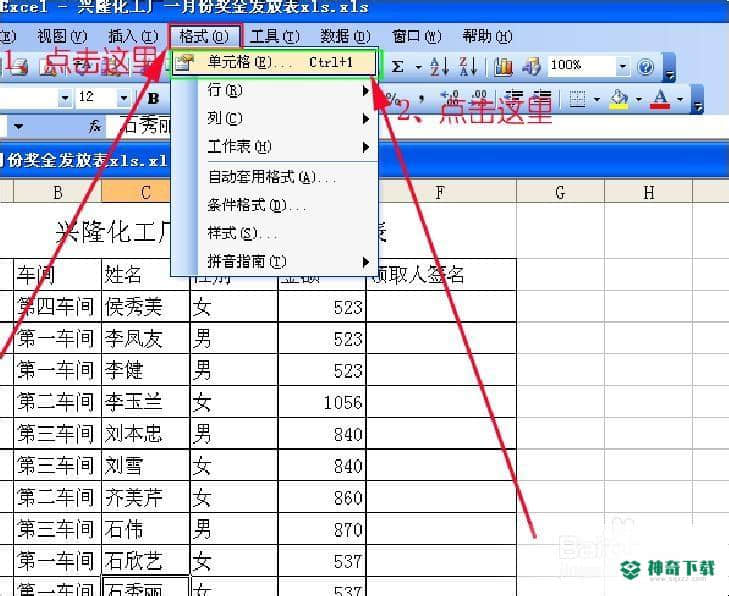The image size is (729, 596).
Task: Expand the 列 (Column) submenu
Action: pos(274,119)
